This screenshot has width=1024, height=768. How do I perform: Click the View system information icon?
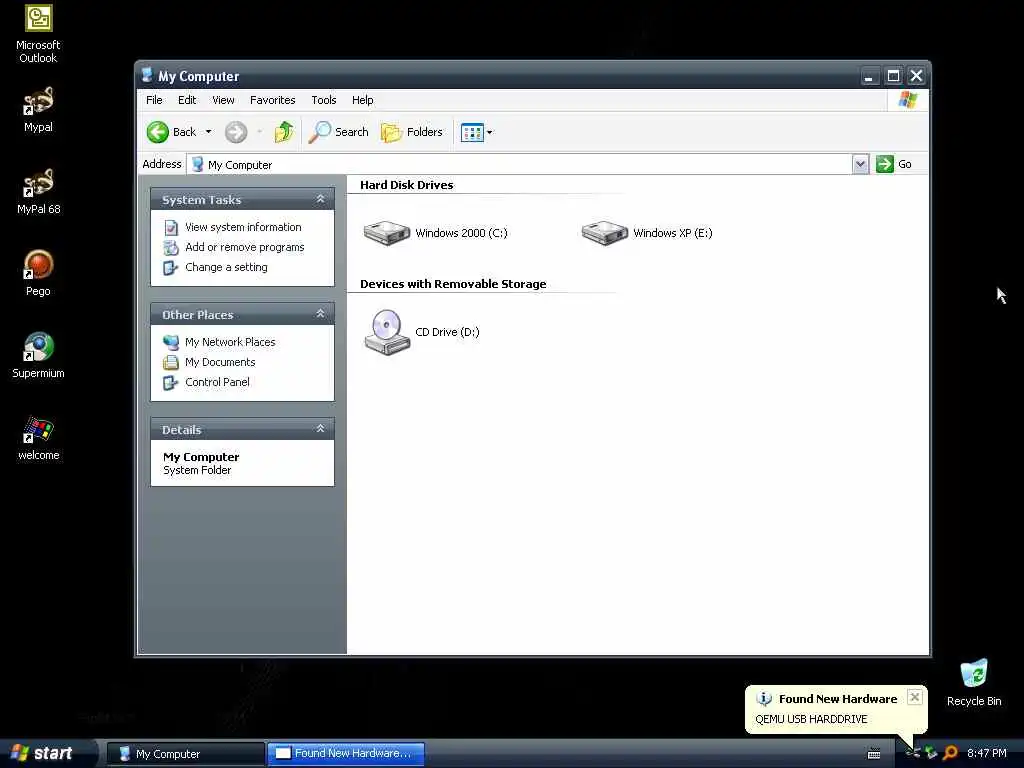(x=171, y=227)
